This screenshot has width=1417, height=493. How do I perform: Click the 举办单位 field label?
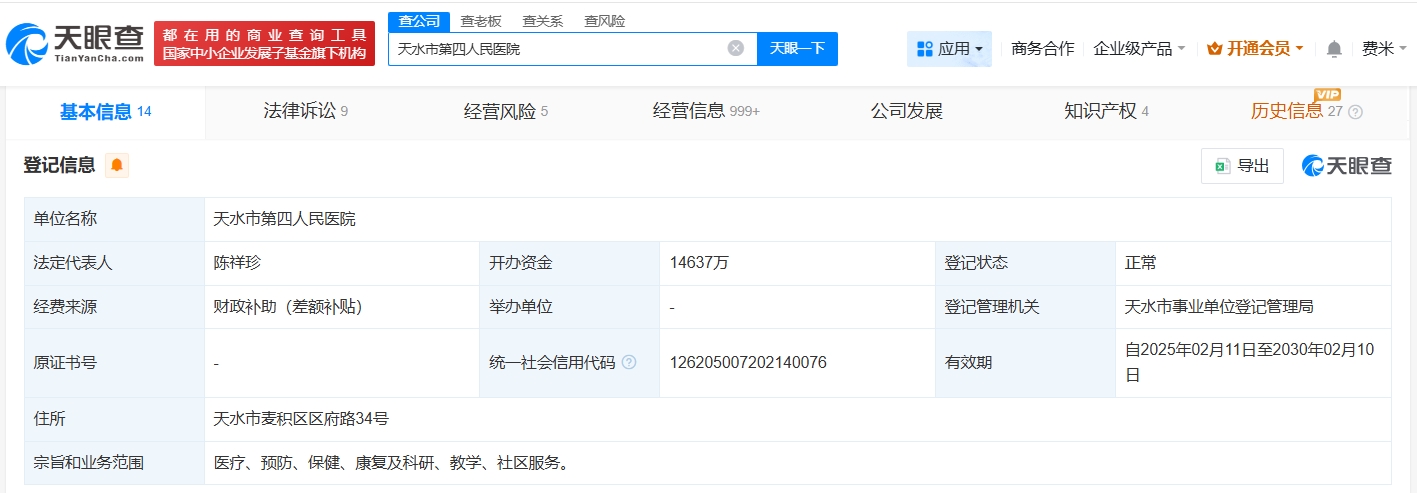[x=520, y=307]
